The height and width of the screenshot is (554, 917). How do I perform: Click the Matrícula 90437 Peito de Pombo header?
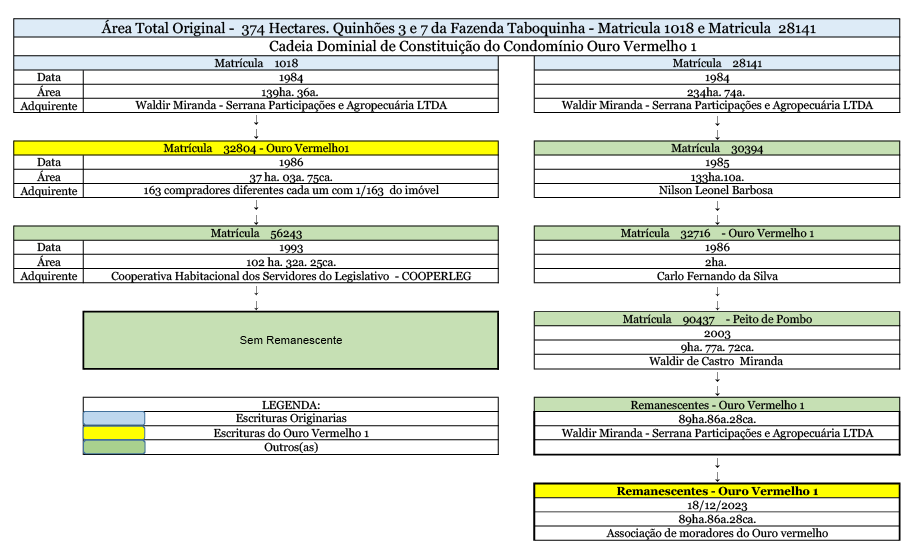[x=717, y=319]
